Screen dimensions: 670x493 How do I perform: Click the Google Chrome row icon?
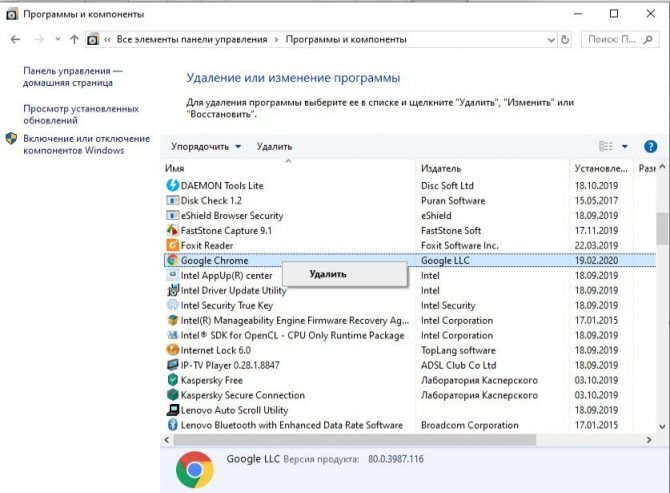coord(172,260)
